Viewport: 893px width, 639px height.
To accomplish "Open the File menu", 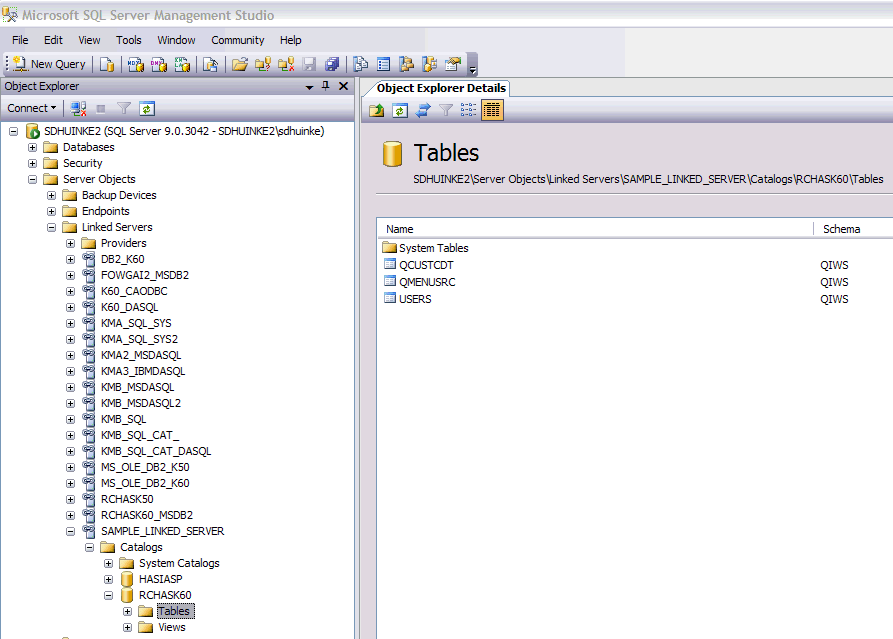I will [x=20, y=40].
